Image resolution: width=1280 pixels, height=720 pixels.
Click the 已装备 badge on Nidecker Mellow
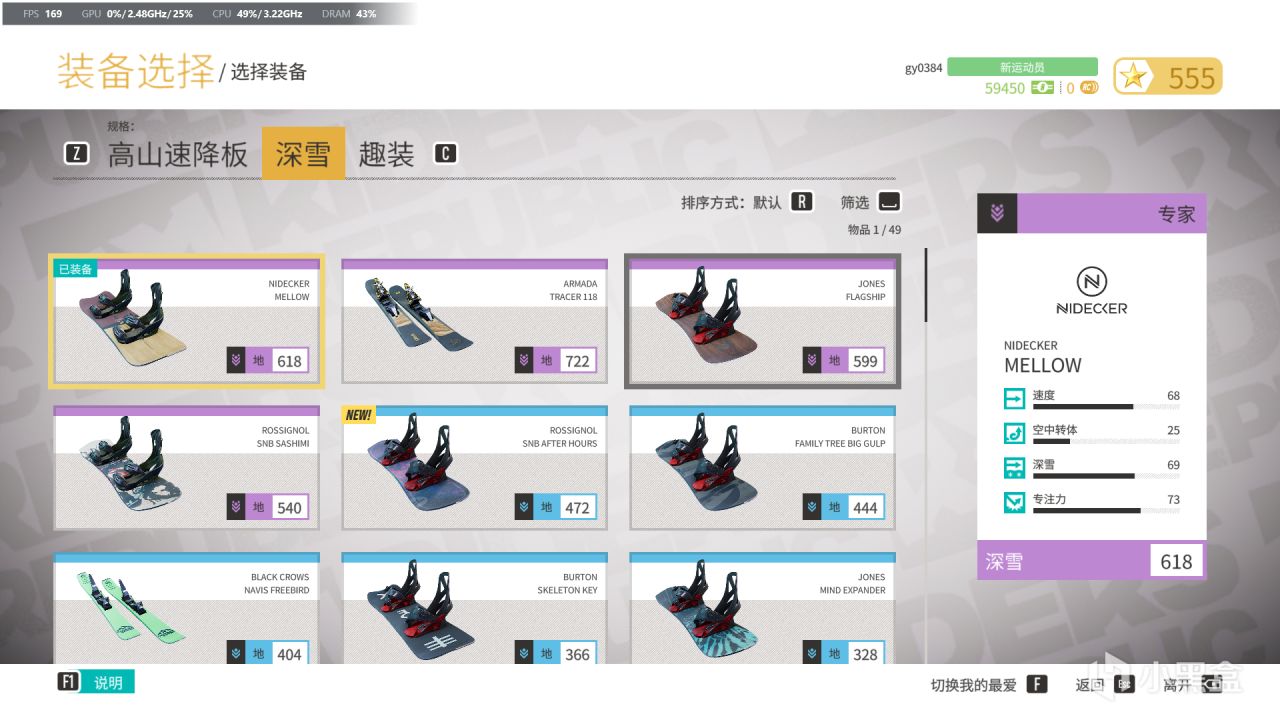[76, 269]
